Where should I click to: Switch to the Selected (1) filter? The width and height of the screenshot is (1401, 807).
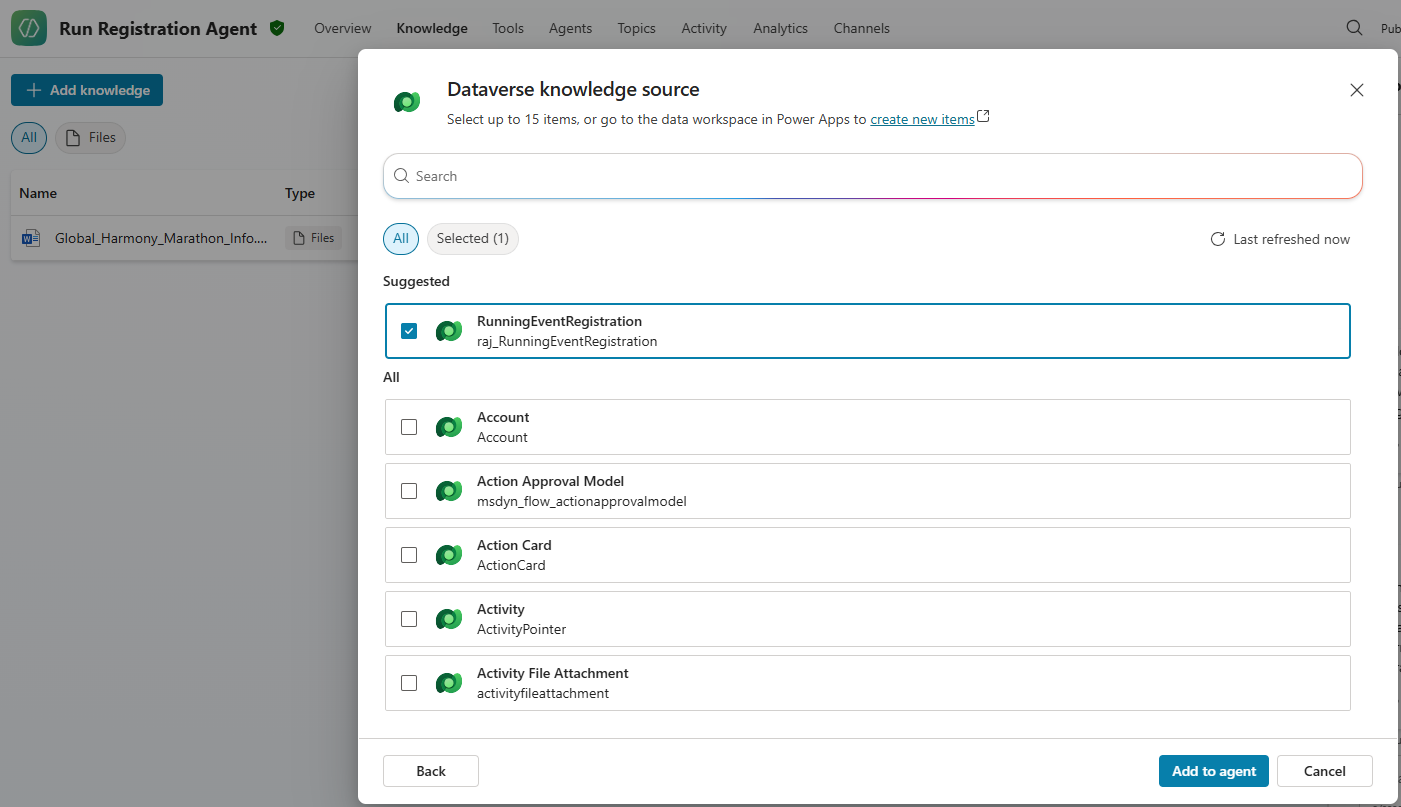point(472,239)
